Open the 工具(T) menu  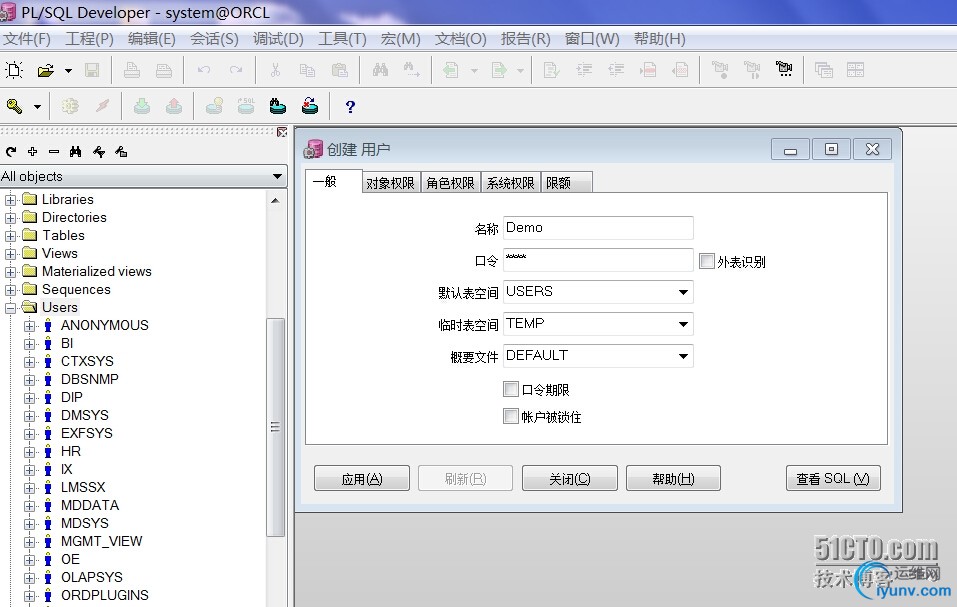(342, 39)
